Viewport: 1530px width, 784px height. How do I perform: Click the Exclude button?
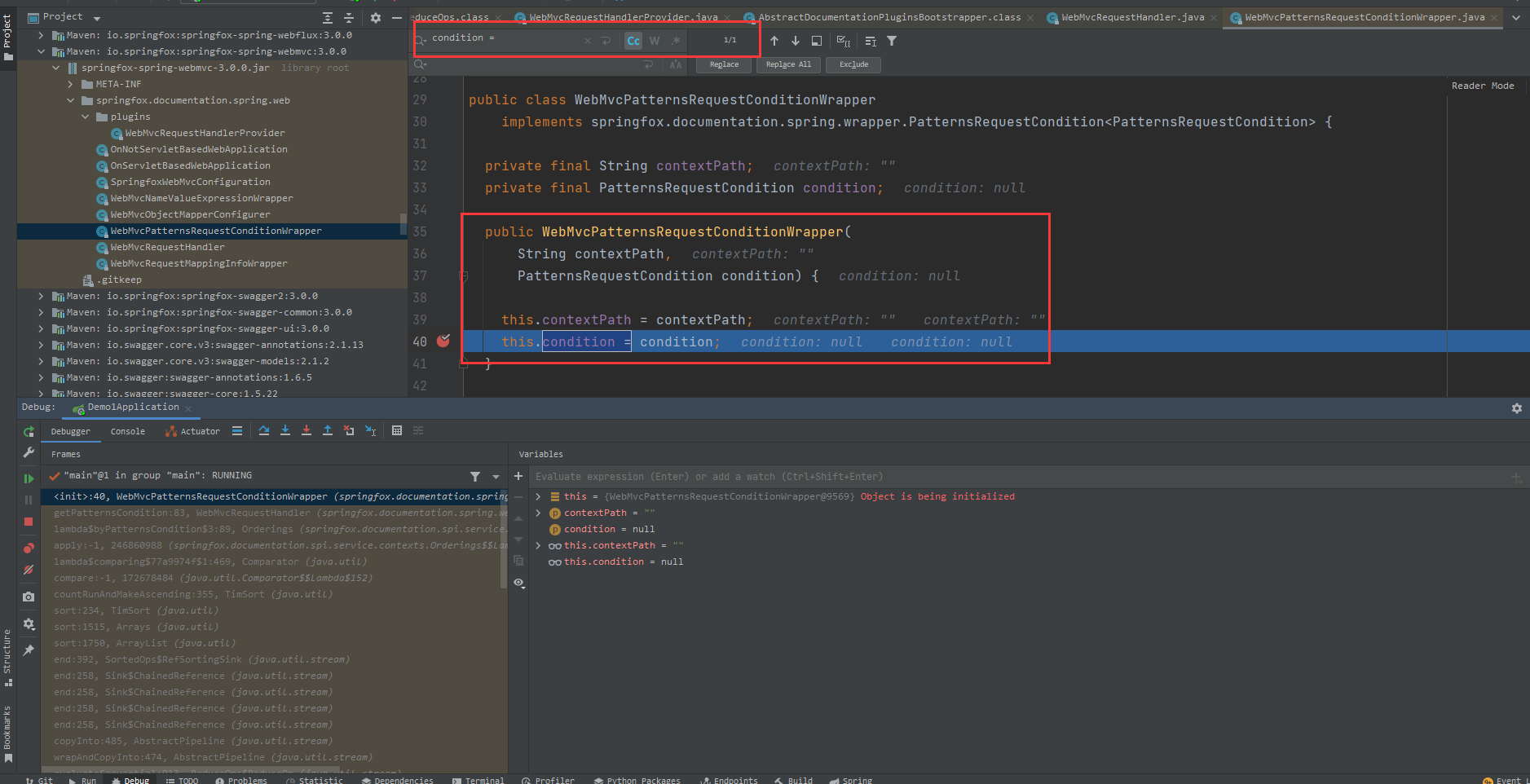click(x=853, y=64)
